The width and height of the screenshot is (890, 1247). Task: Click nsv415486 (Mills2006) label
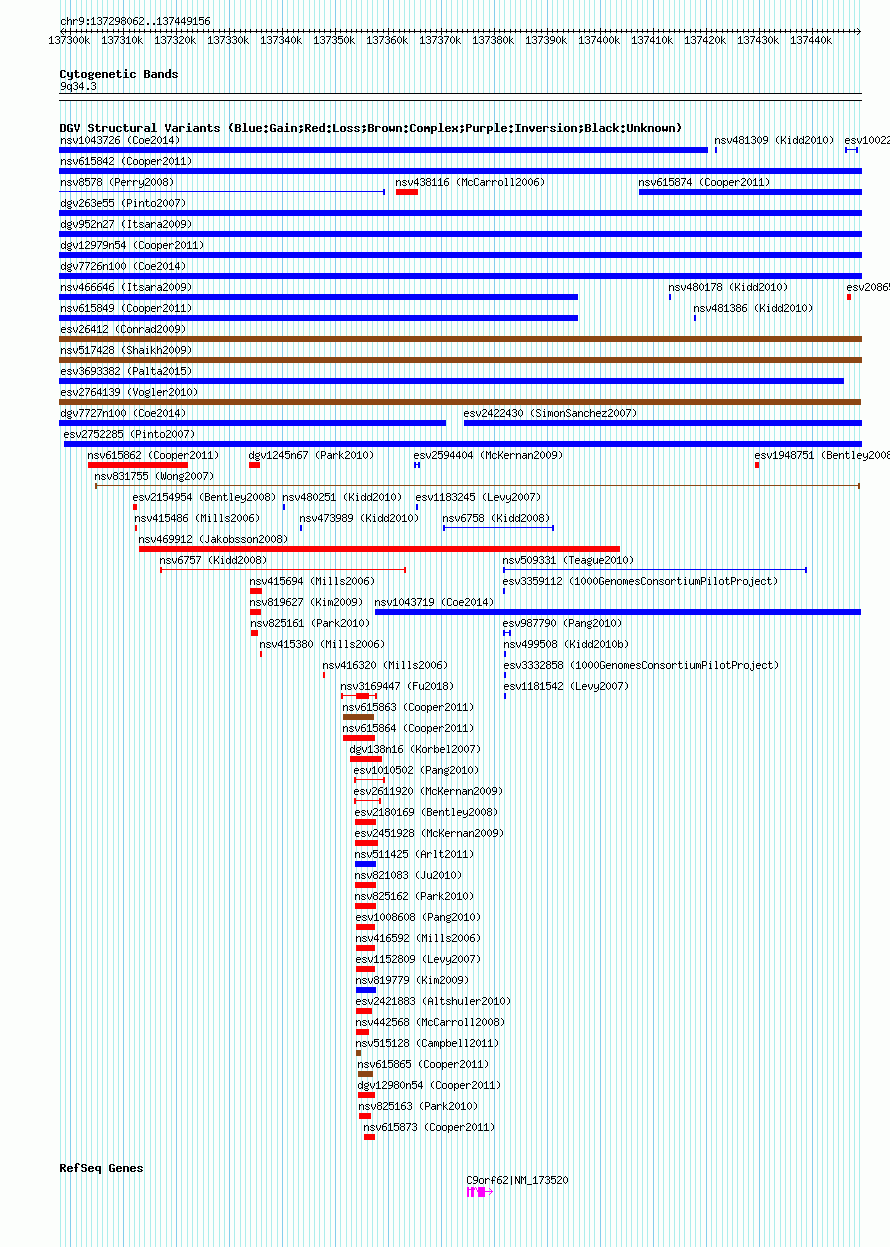(197, 518)
